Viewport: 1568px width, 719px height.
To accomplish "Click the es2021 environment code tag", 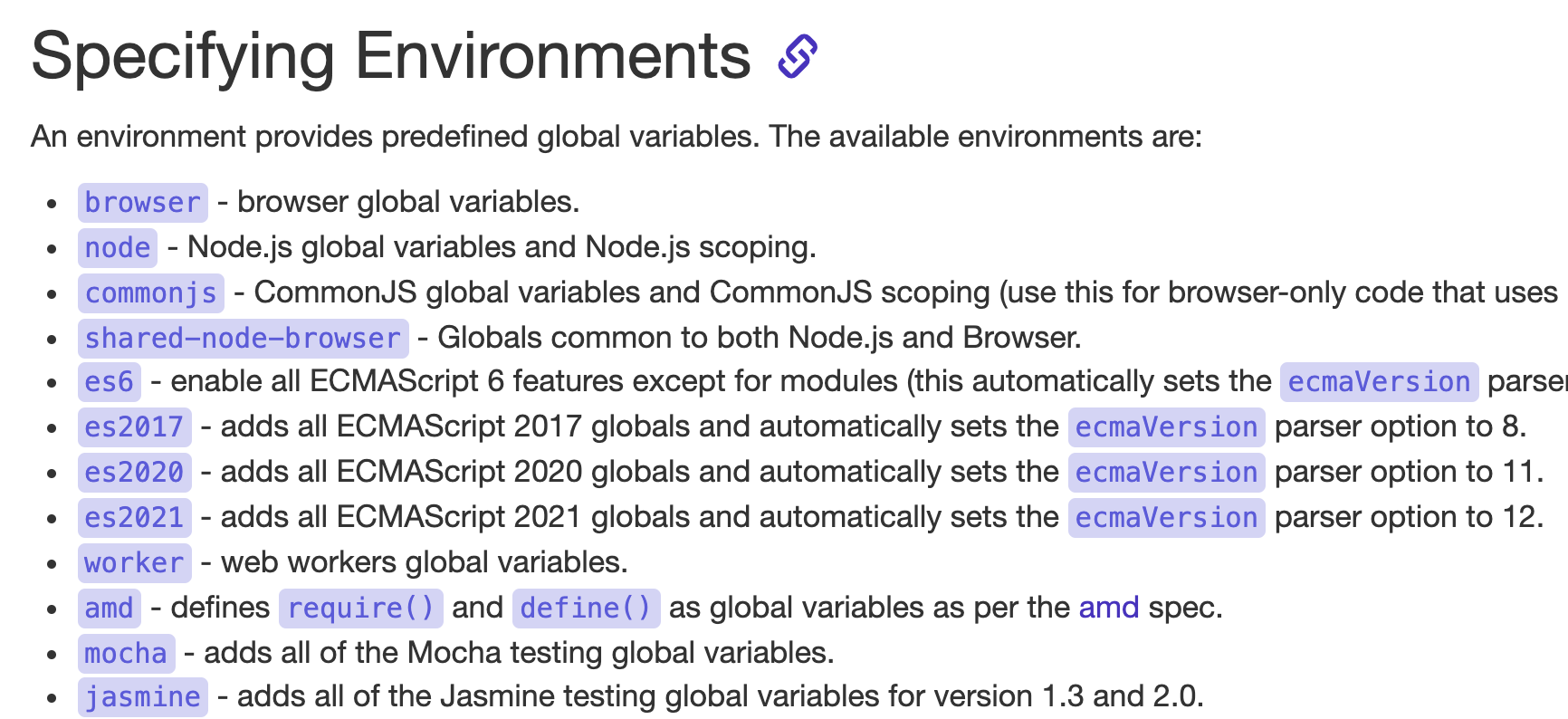I will [x=134, y=517].
